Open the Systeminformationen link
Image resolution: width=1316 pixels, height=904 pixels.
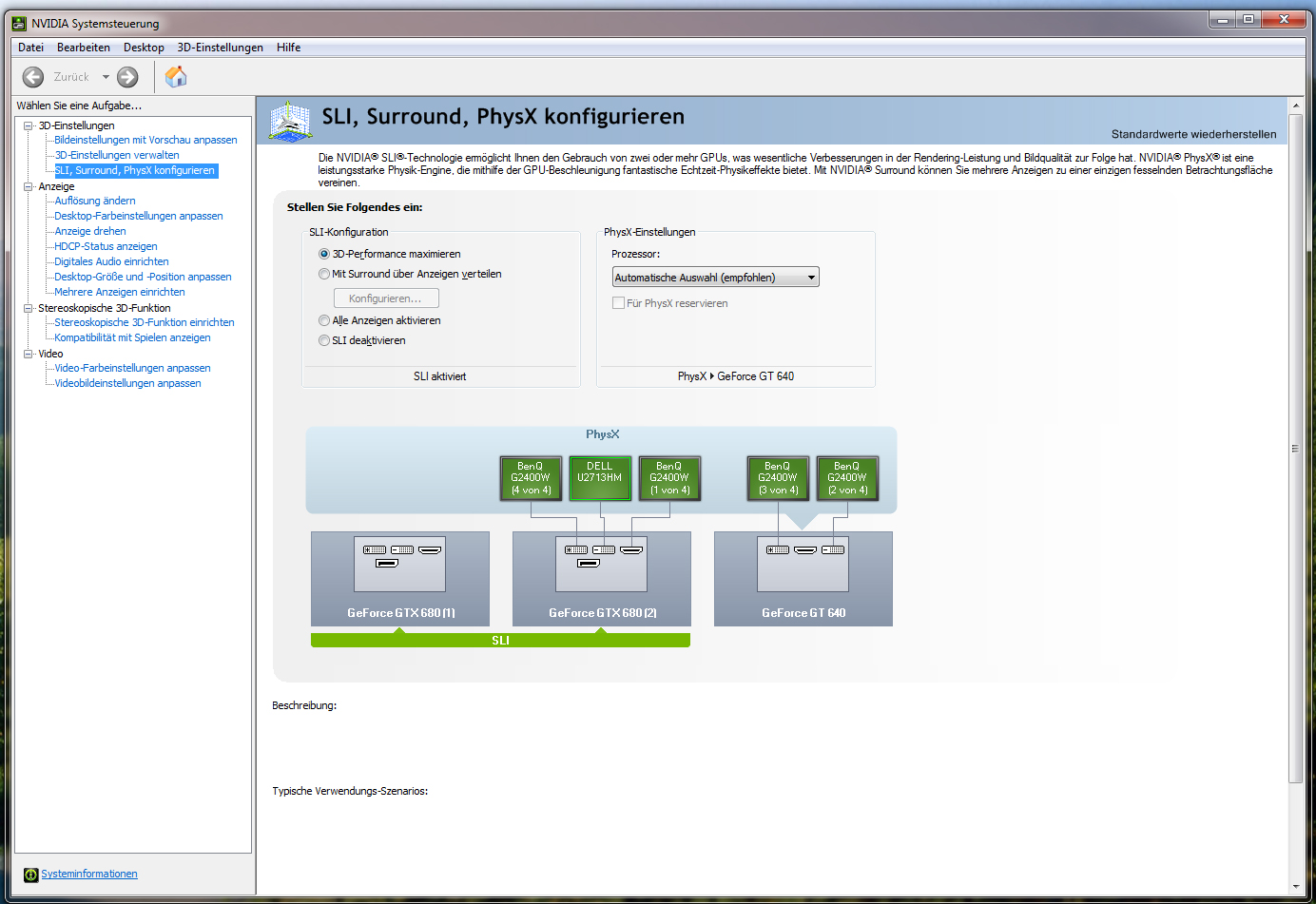(89, 875)
